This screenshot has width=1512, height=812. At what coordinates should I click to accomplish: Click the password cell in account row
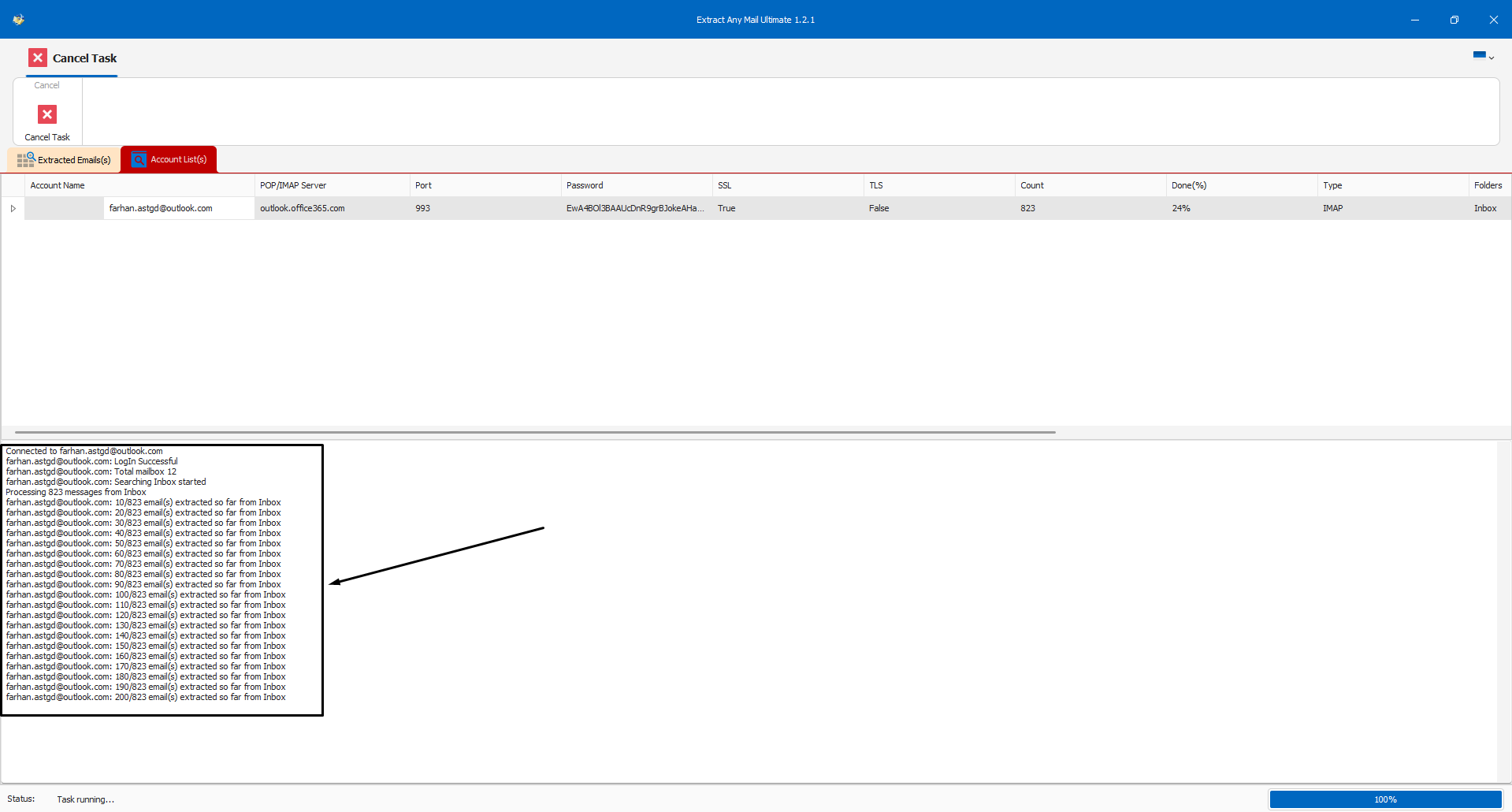(x=633, y=209)
